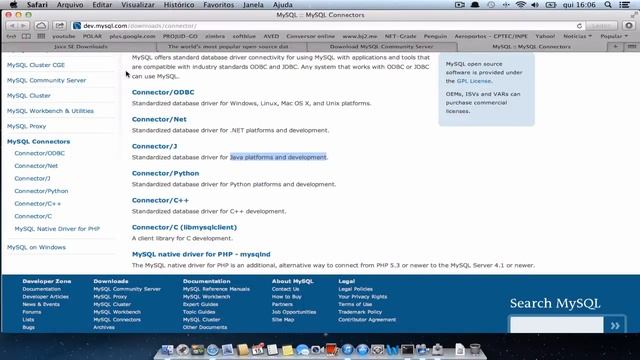Screen dimensions: 640x360
Task: Open Wi-Fi status icon in menu bar
Action: click(520, 5)
